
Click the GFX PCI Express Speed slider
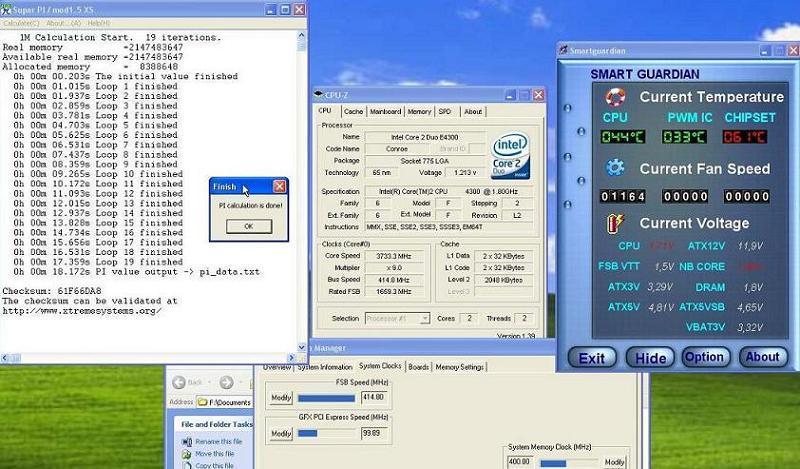[x=327, y=434]
